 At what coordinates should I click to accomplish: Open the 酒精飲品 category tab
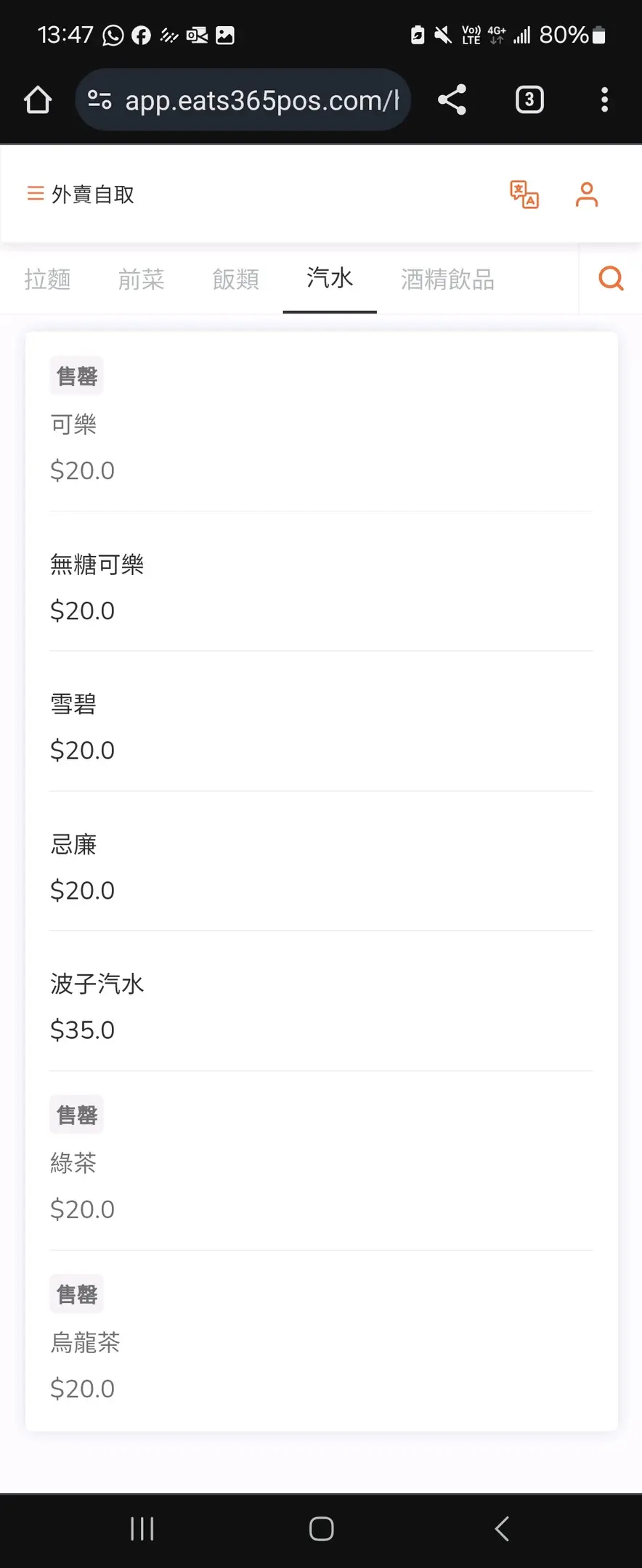[x=448, y=279]
